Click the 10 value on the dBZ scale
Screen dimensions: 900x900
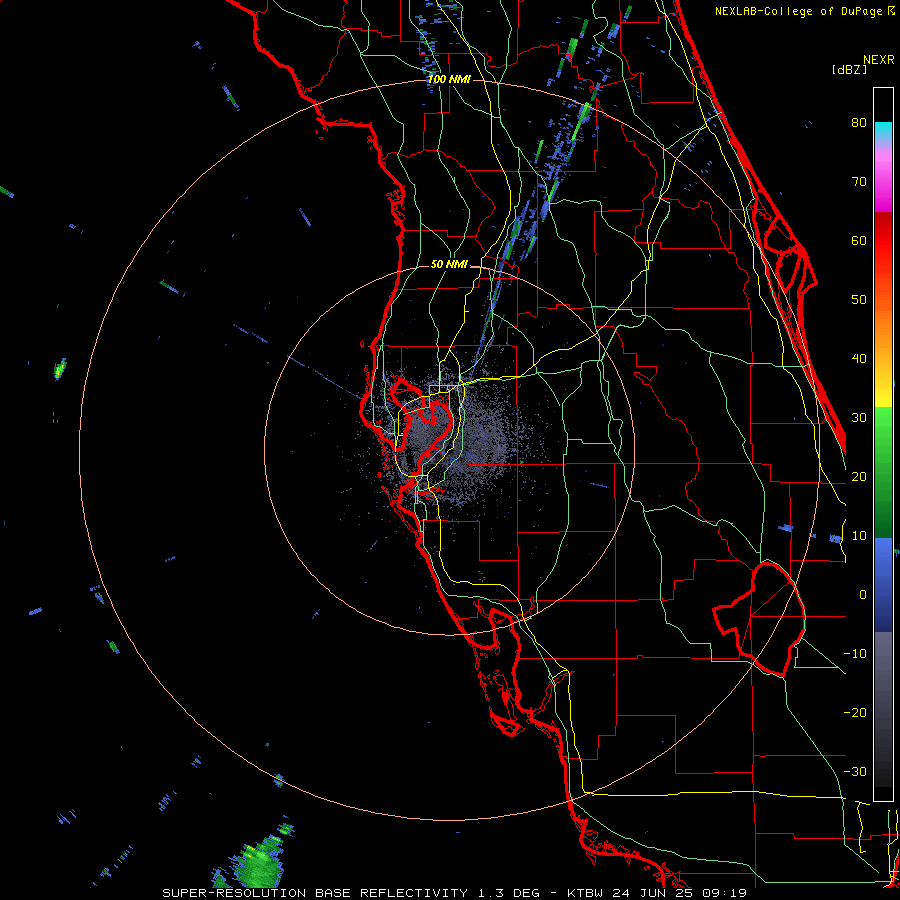coord(859,536)
